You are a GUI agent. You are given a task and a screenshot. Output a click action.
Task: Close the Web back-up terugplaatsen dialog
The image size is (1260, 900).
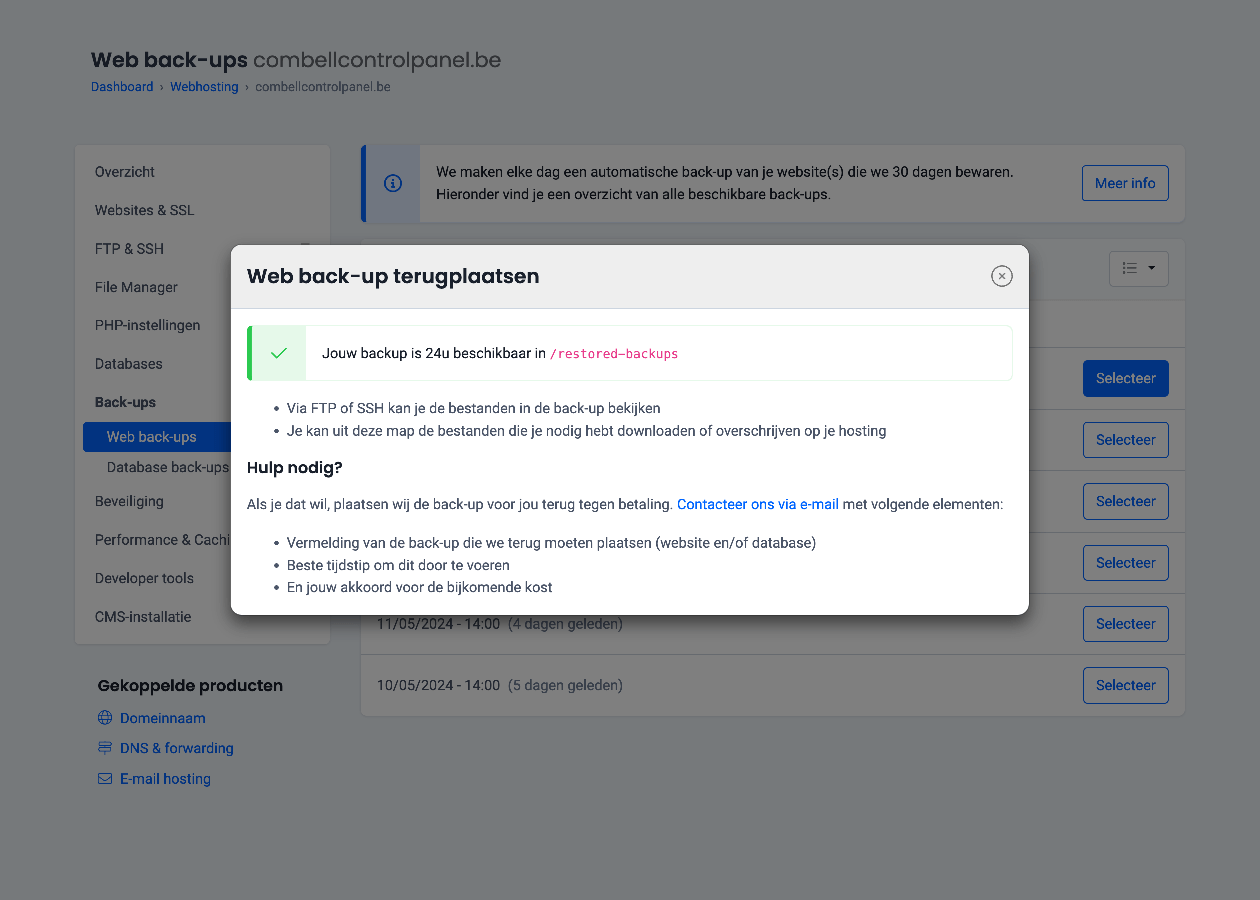(1002, 276)
